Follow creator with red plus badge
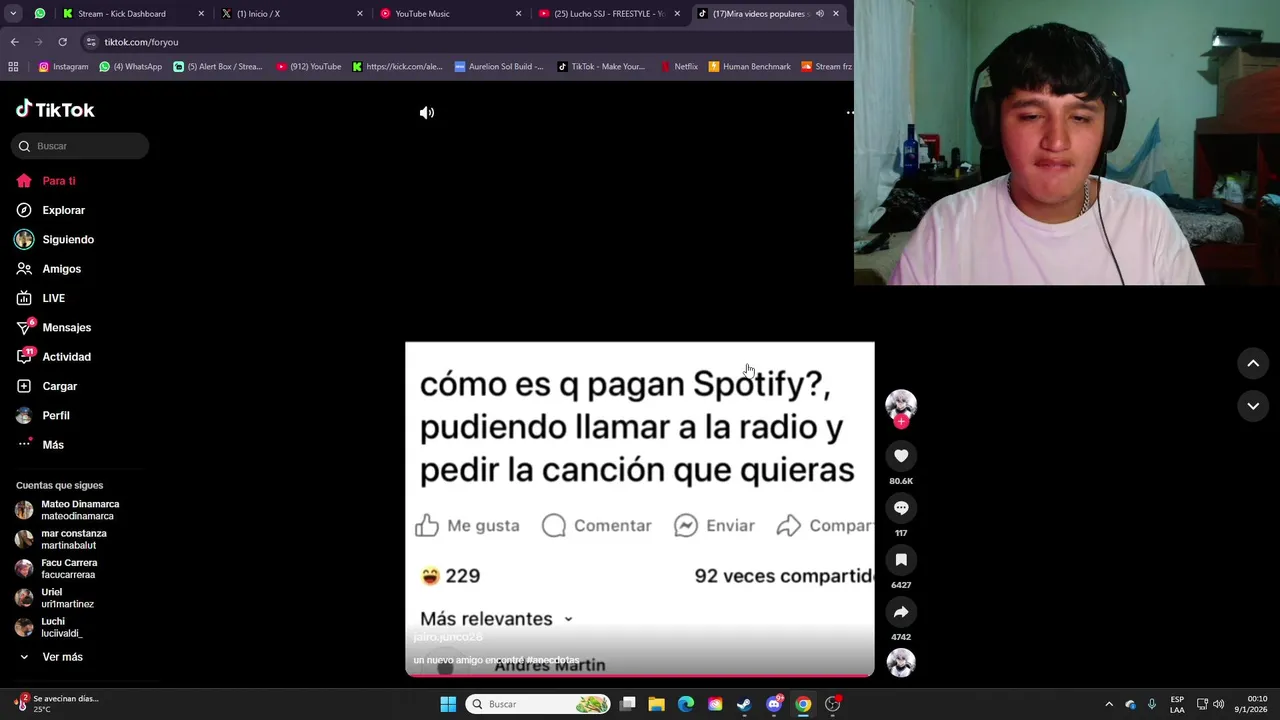This screenshot has width=1280, height=720. [901, 422]
